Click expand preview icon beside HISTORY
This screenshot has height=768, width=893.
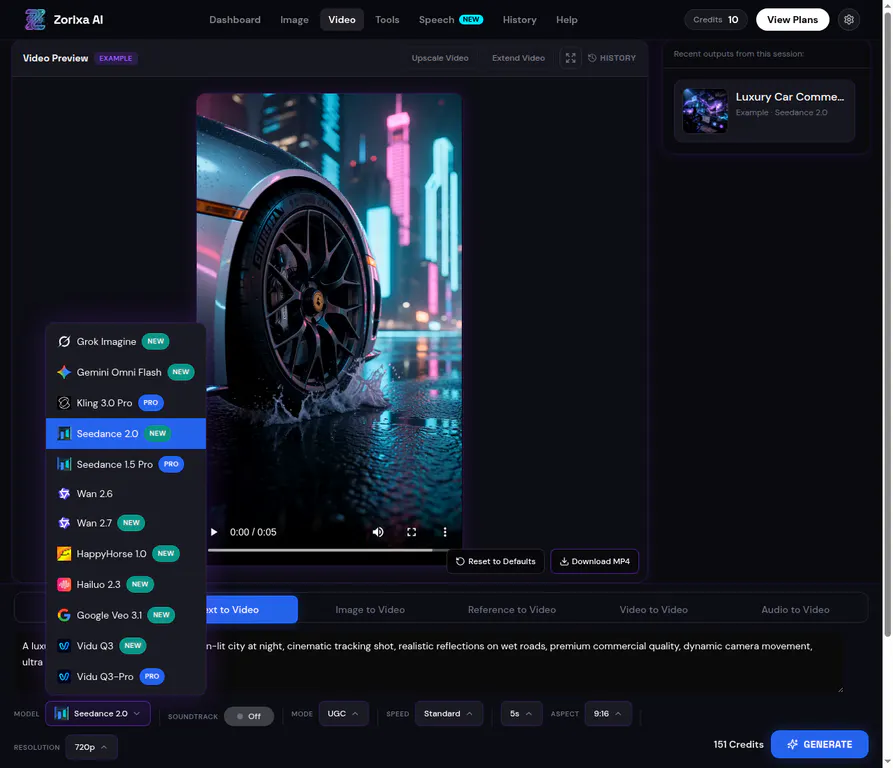coord(571,58)
